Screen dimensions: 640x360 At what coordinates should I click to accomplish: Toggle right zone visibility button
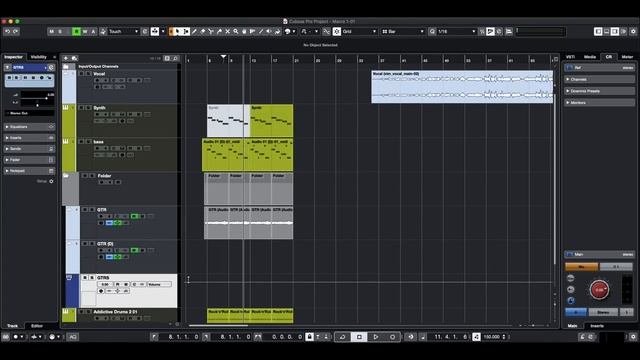615,31
